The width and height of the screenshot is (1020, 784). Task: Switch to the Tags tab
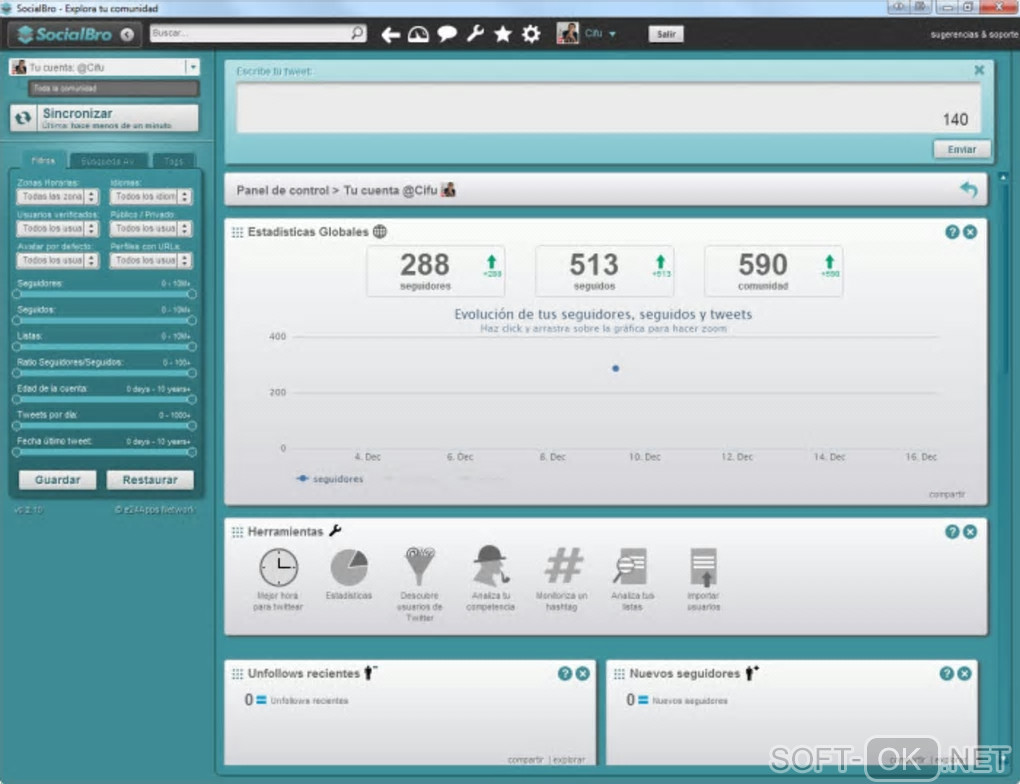(x=173, y=161)
